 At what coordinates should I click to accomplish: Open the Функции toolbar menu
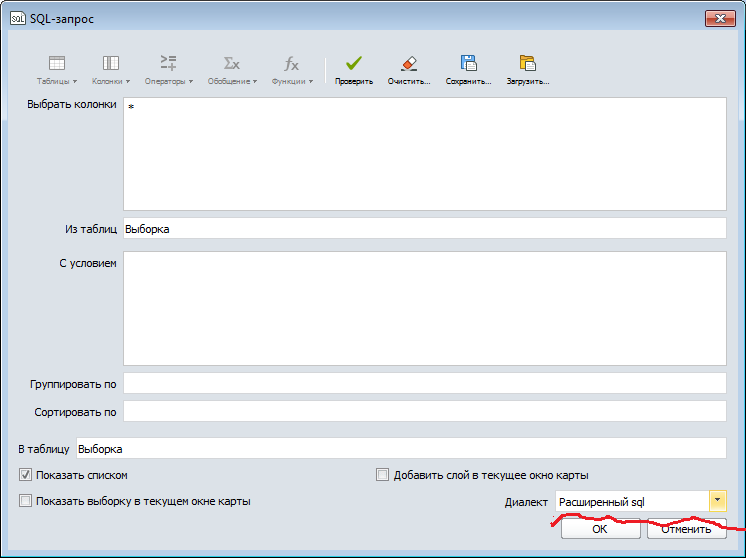[292, 70]
